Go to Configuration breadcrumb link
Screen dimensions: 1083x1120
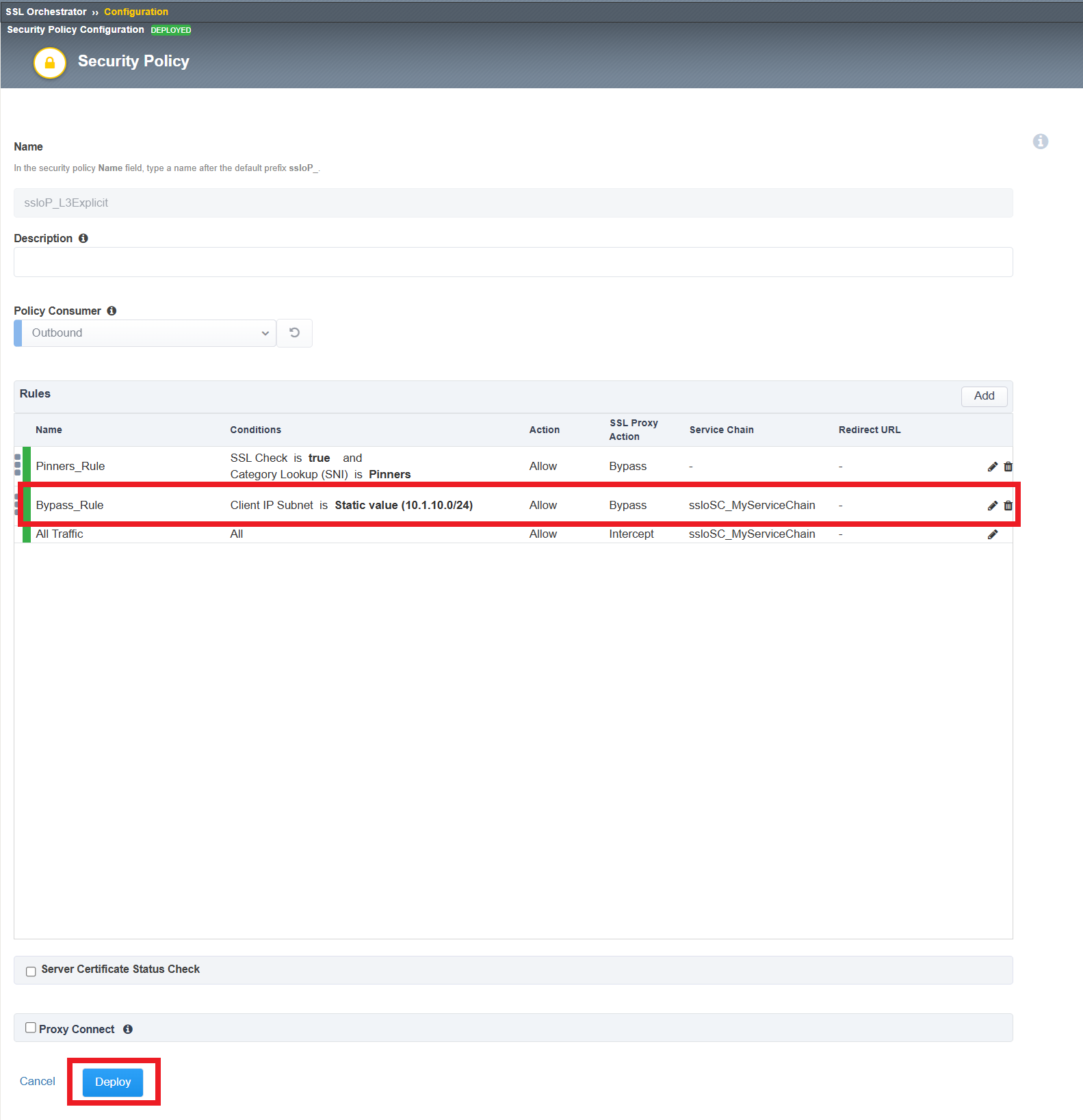[x=136, y=12]
